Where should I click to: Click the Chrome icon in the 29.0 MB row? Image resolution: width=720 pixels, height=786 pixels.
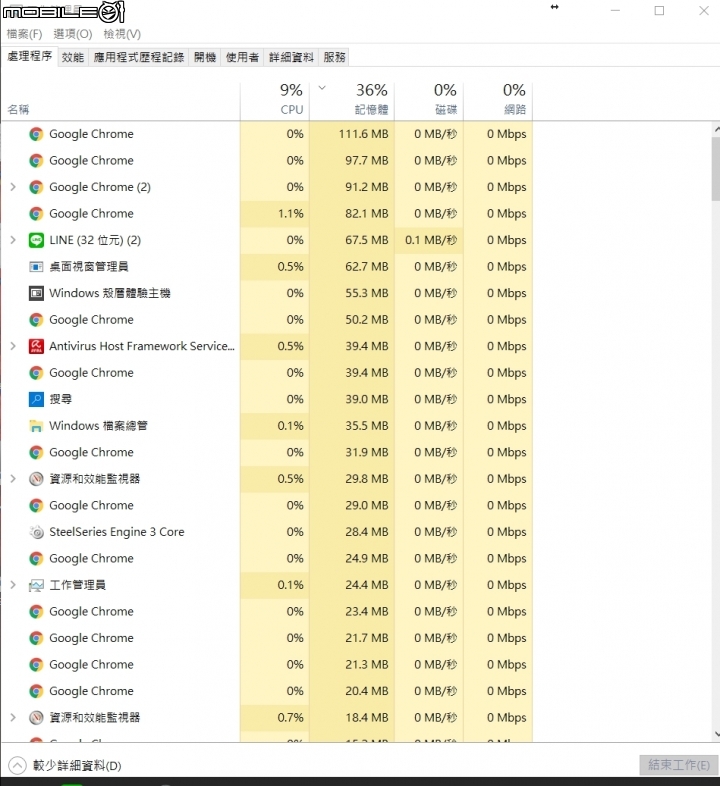(x=36, y=506)
